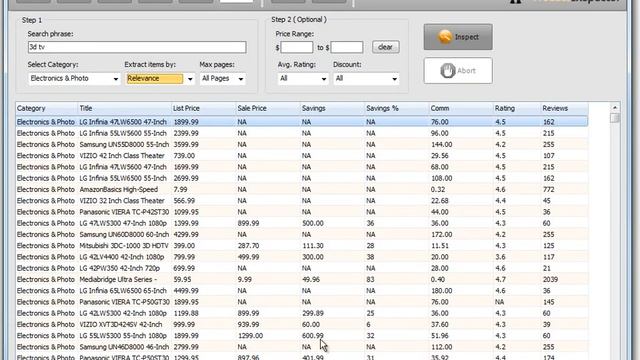Select row LG 42LV4400 42-Inch 1080p
This screenshot has width=640, height=360.
[x=302, y=257]
